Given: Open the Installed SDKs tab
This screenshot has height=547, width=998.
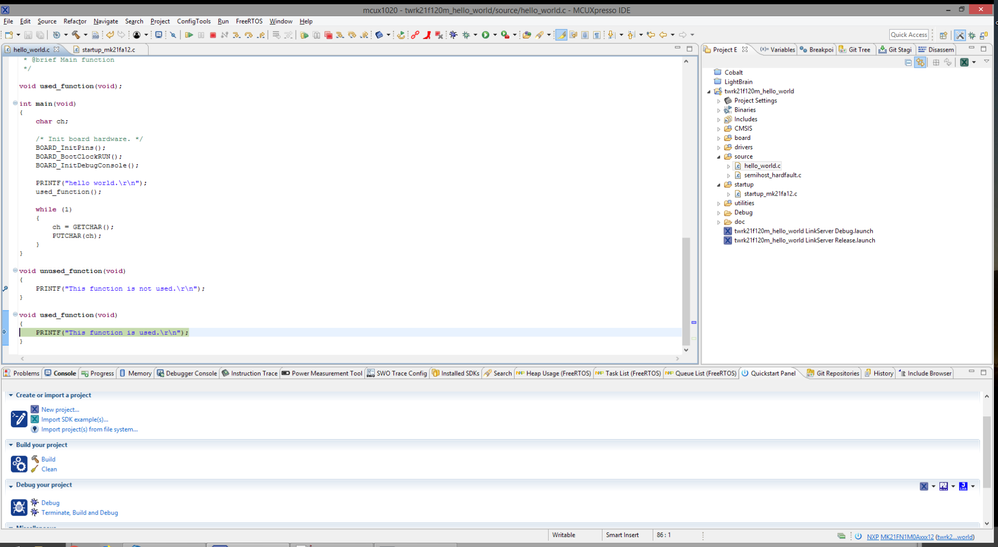Looking at the screenshot, I should point(455,373).
